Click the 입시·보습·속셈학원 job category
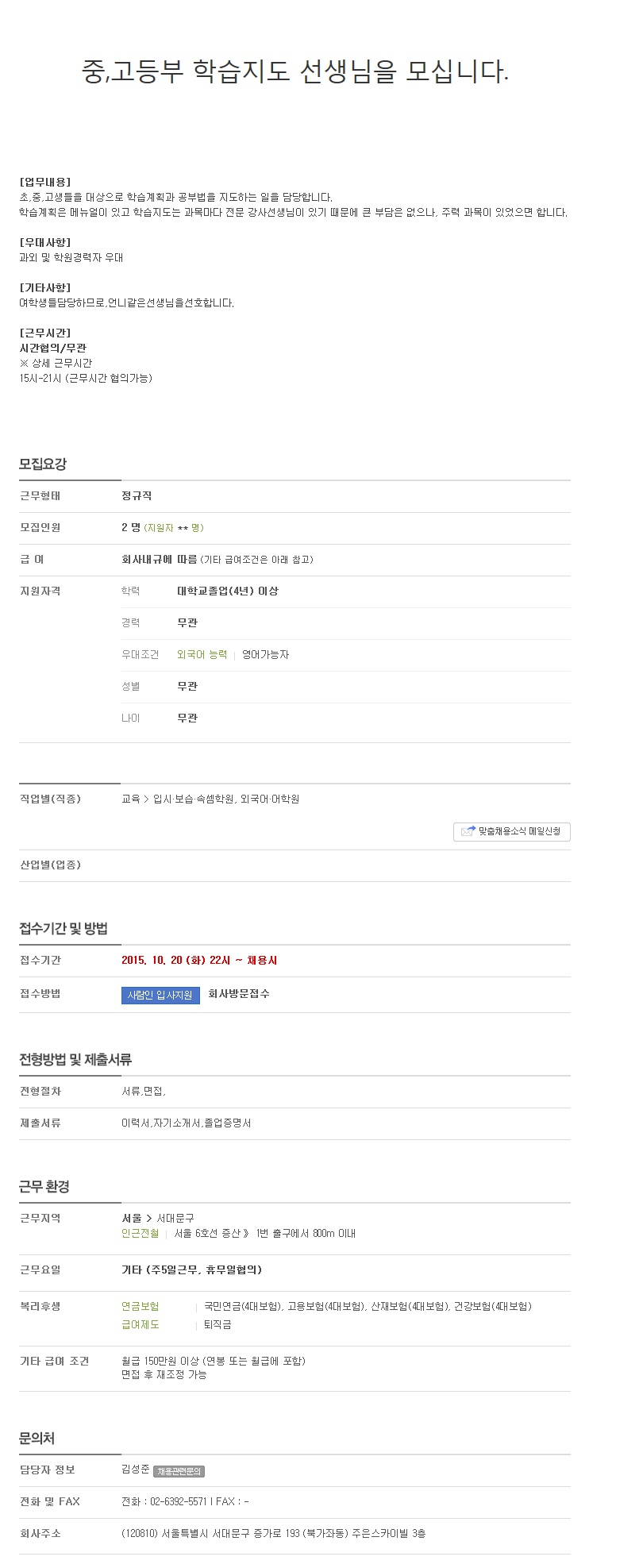 point(194,799)
